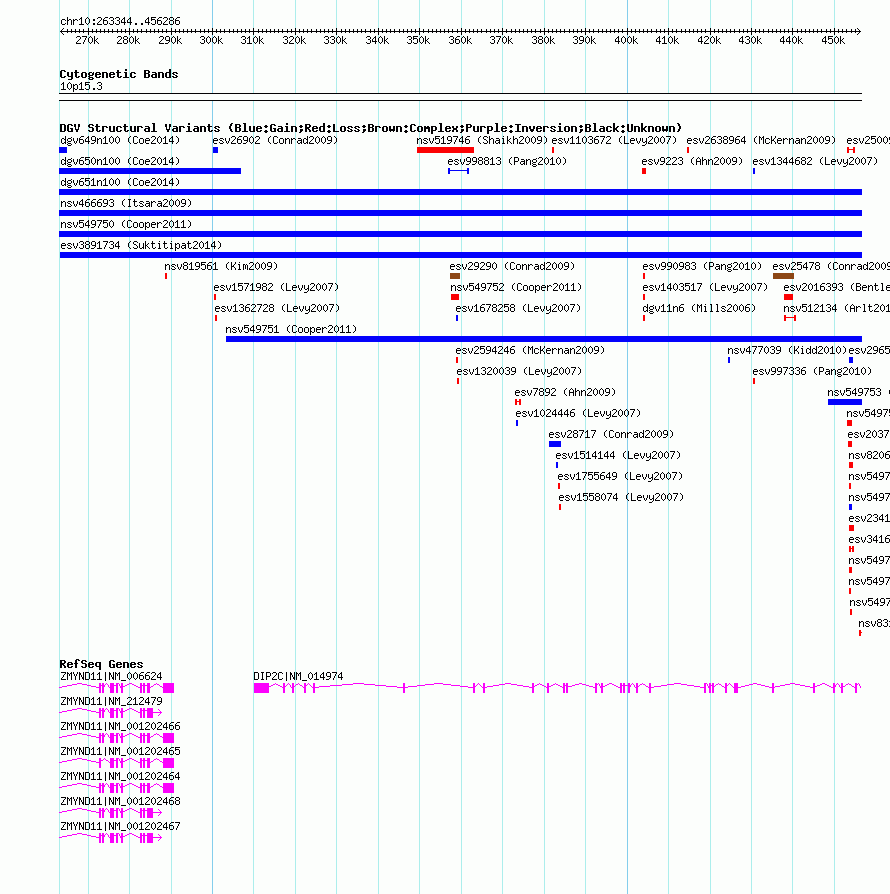Click the esv1320039 (Levy2007) label

coord(519,372)
